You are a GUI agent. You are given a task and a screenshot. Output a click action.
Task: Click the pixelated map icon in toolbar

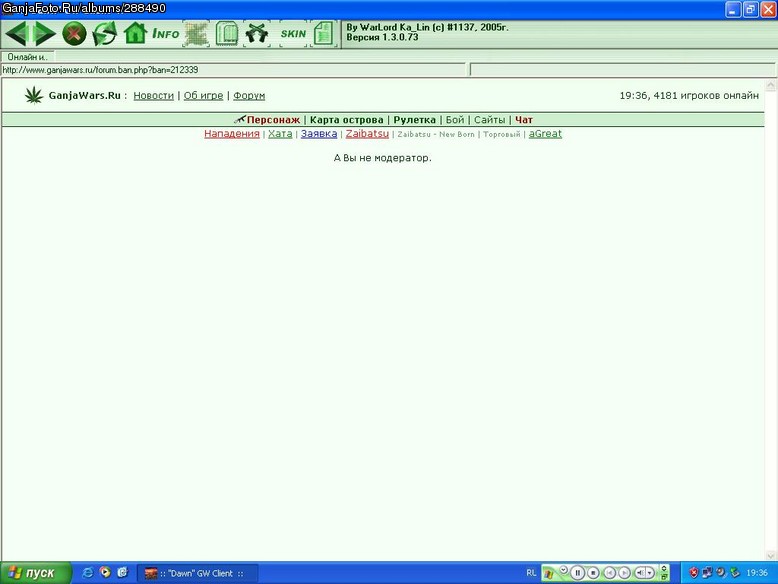click(x=196, y=34)
